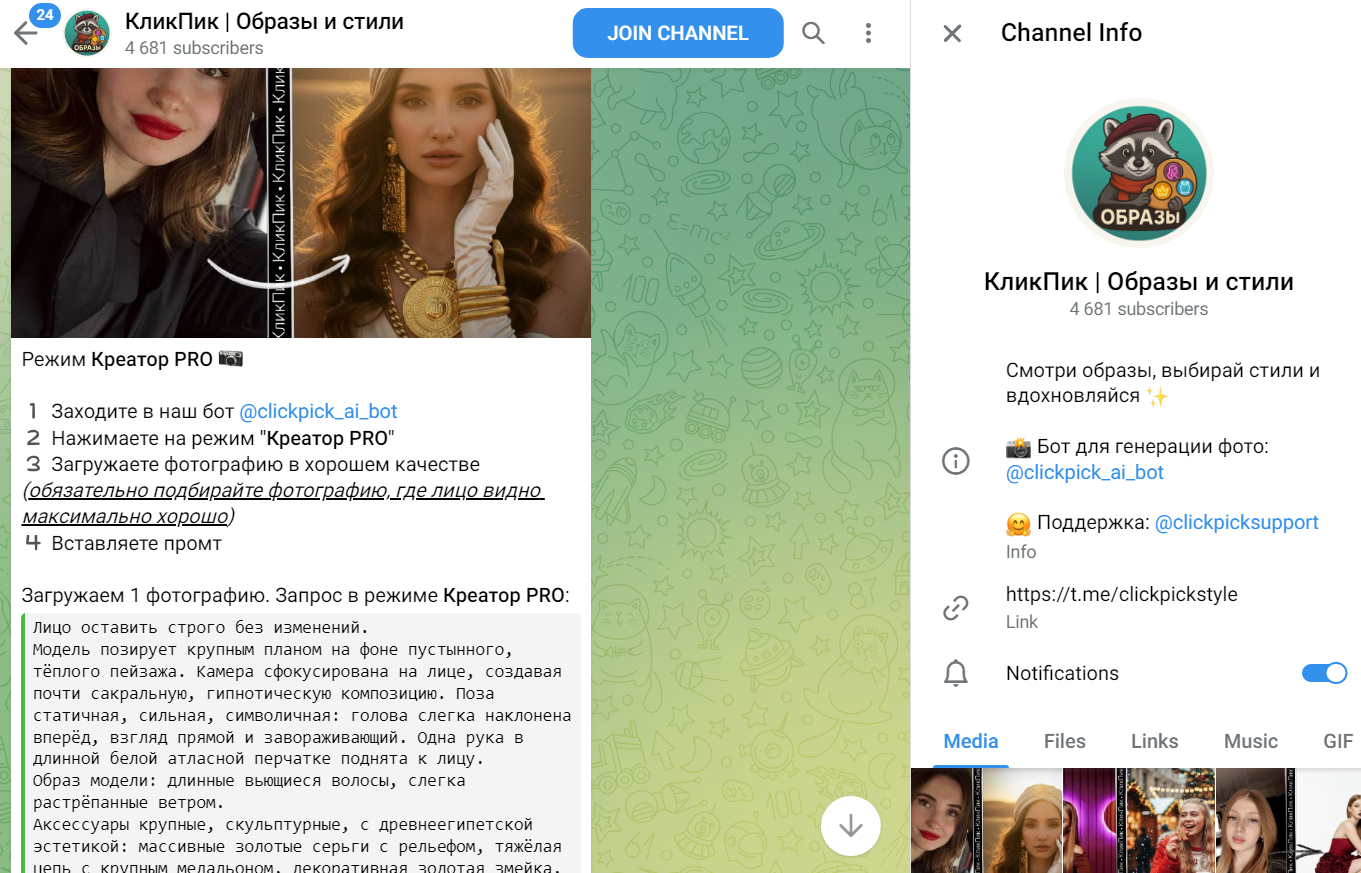Open the search icon in chat header
The width and height of the screenshot is (1361, 873).
[814, 33]
